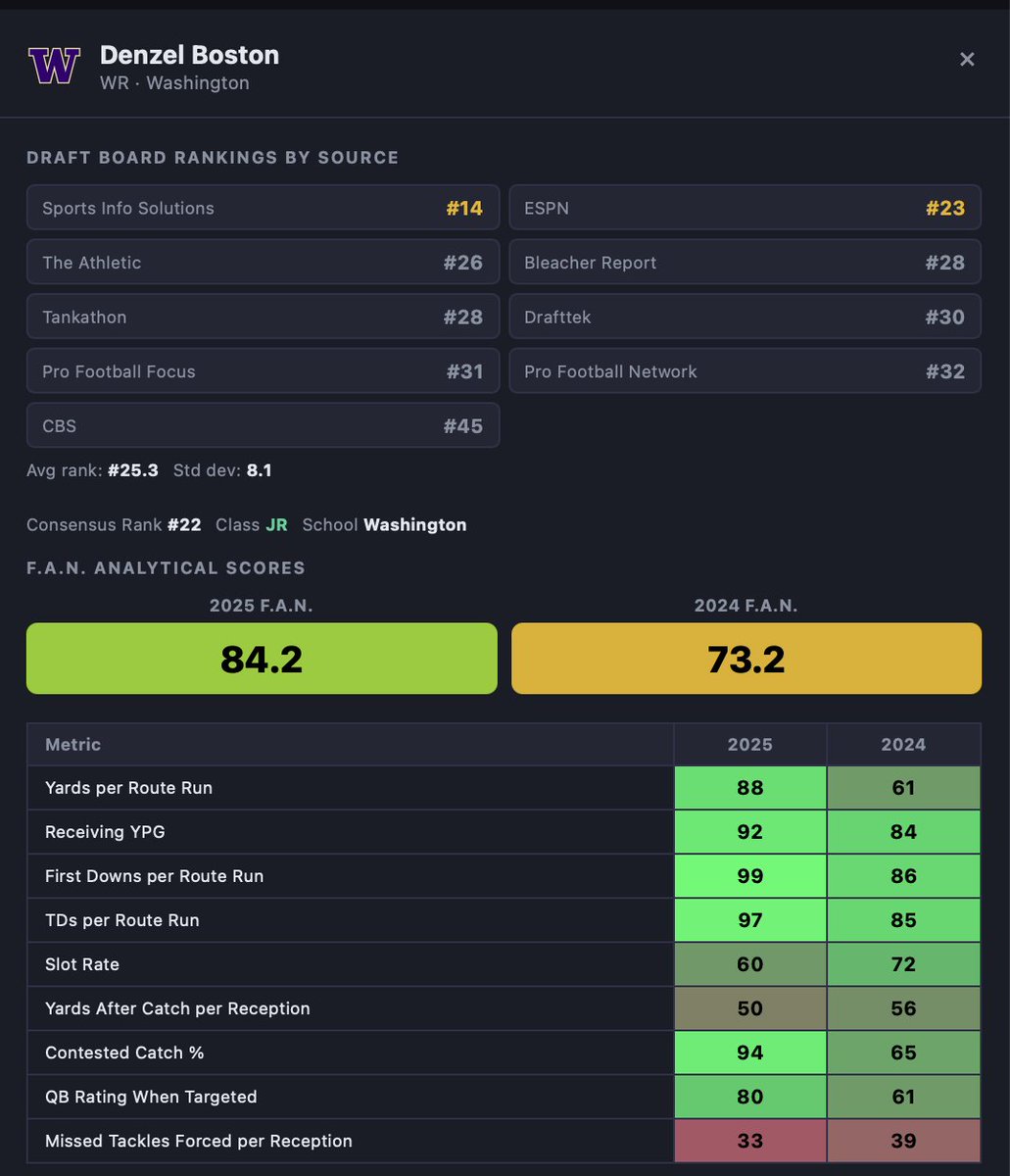
Task: Click the 2024 column header
Action: 903,745
